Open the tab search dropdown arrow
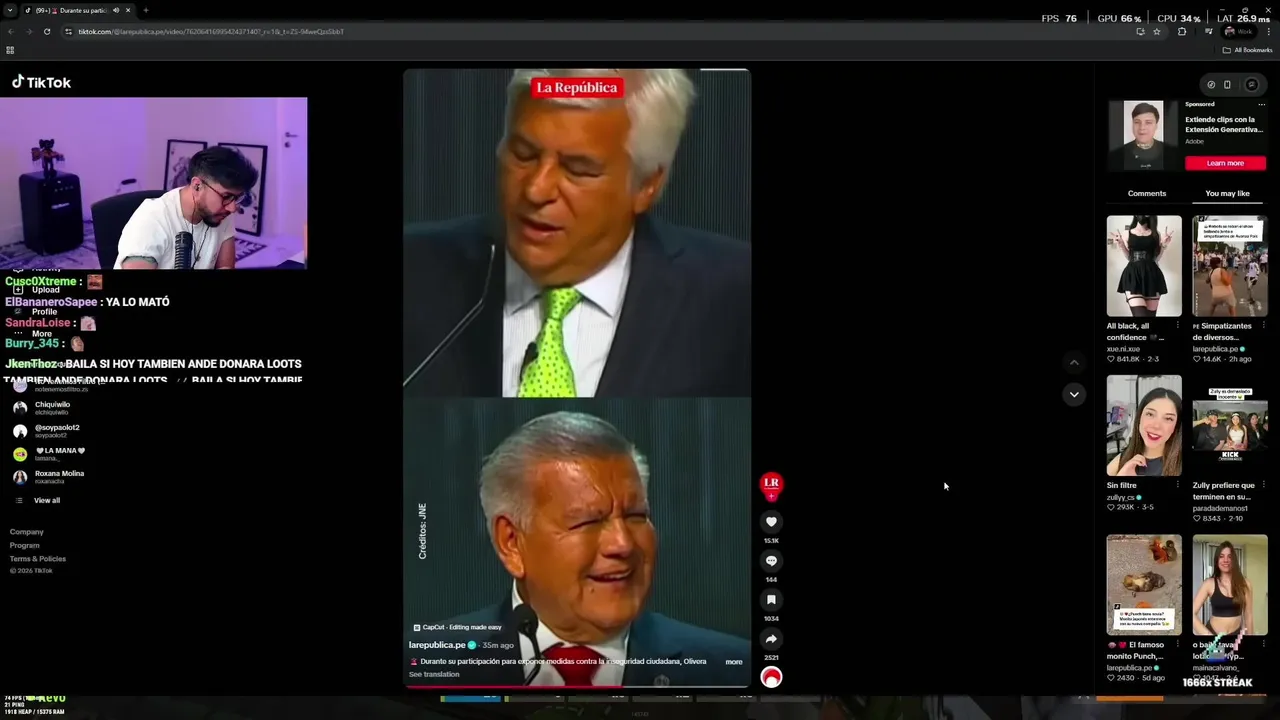Image resolution: width=1280 pixels, height=720 pixels. [10, 10]
